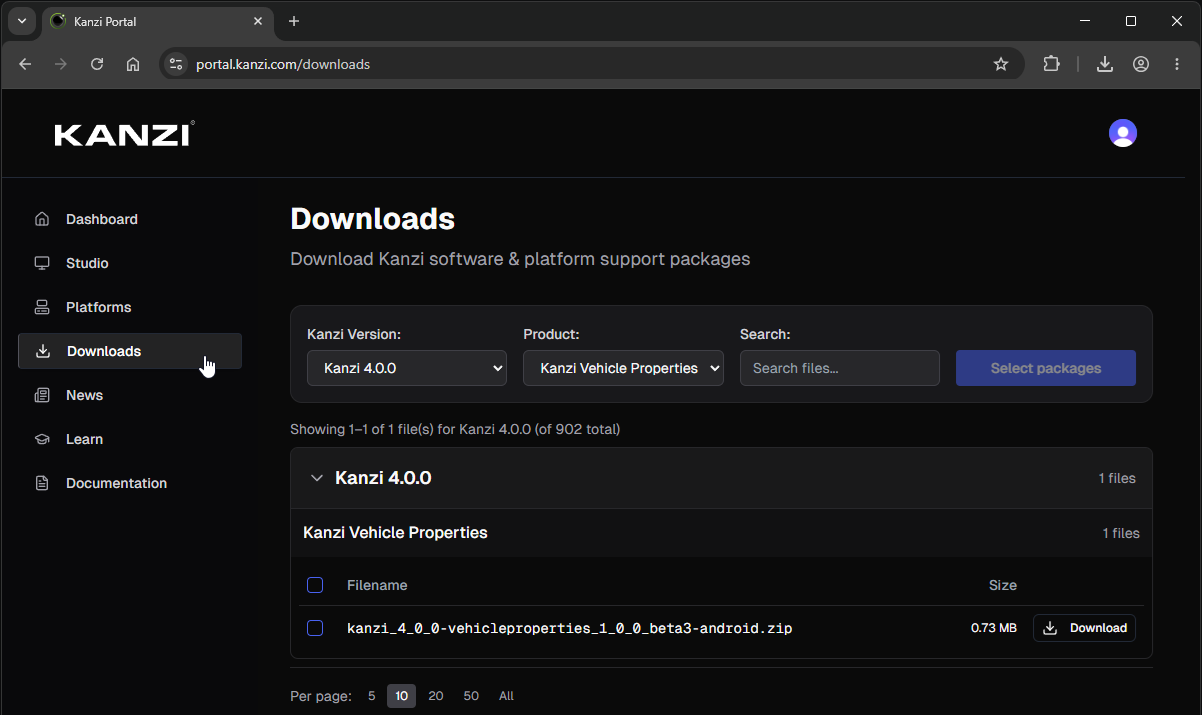The image size is (1202, 715).
Task: Click the Learn graduation cap icon
Action: point(42,439)
